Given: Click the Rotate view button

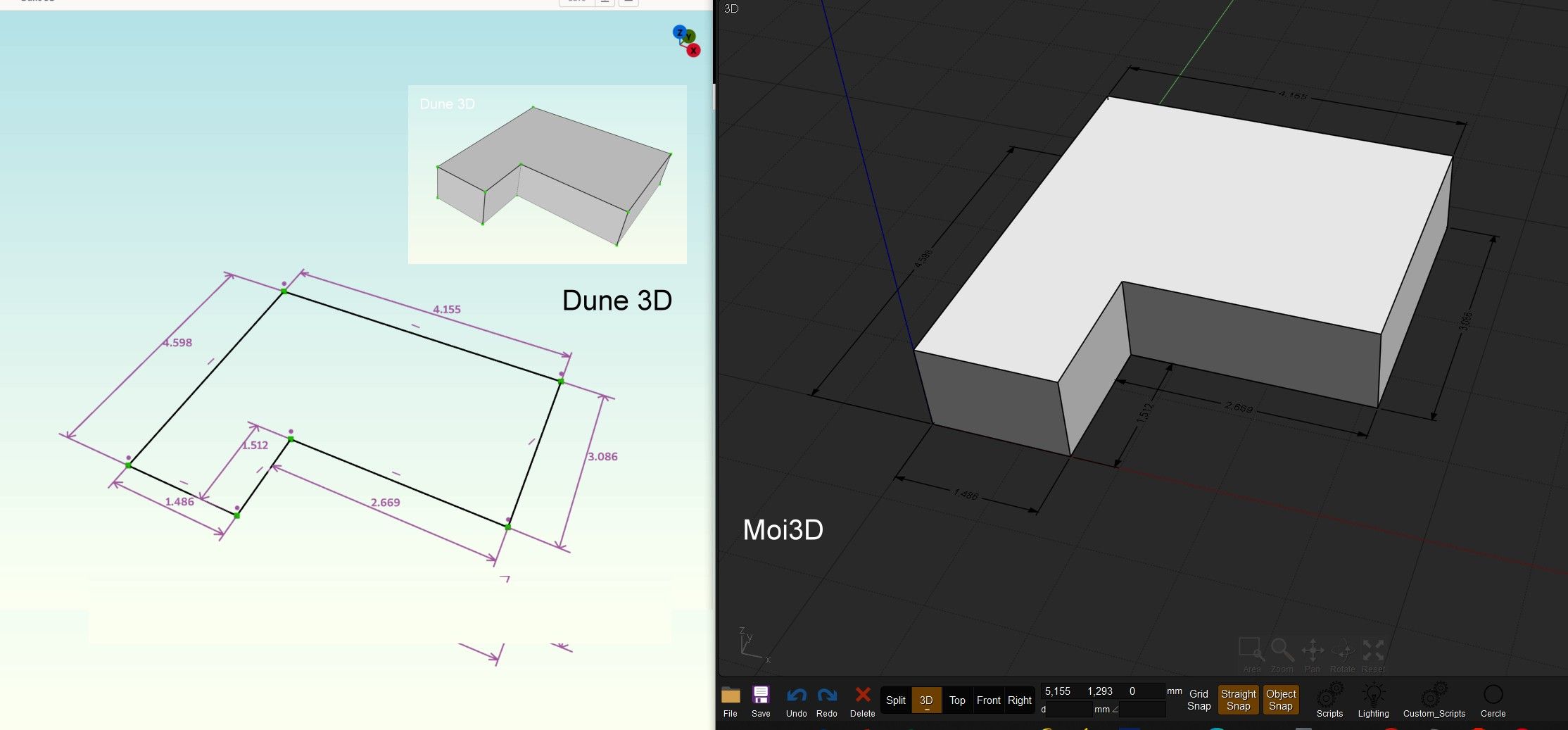Looking at the screenshot, I should pos(1342,650).
